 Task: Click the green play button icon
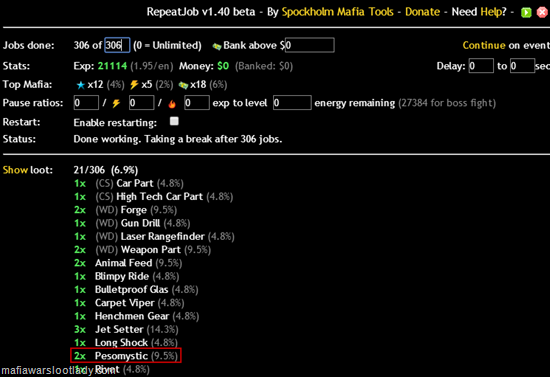(526, 13)
